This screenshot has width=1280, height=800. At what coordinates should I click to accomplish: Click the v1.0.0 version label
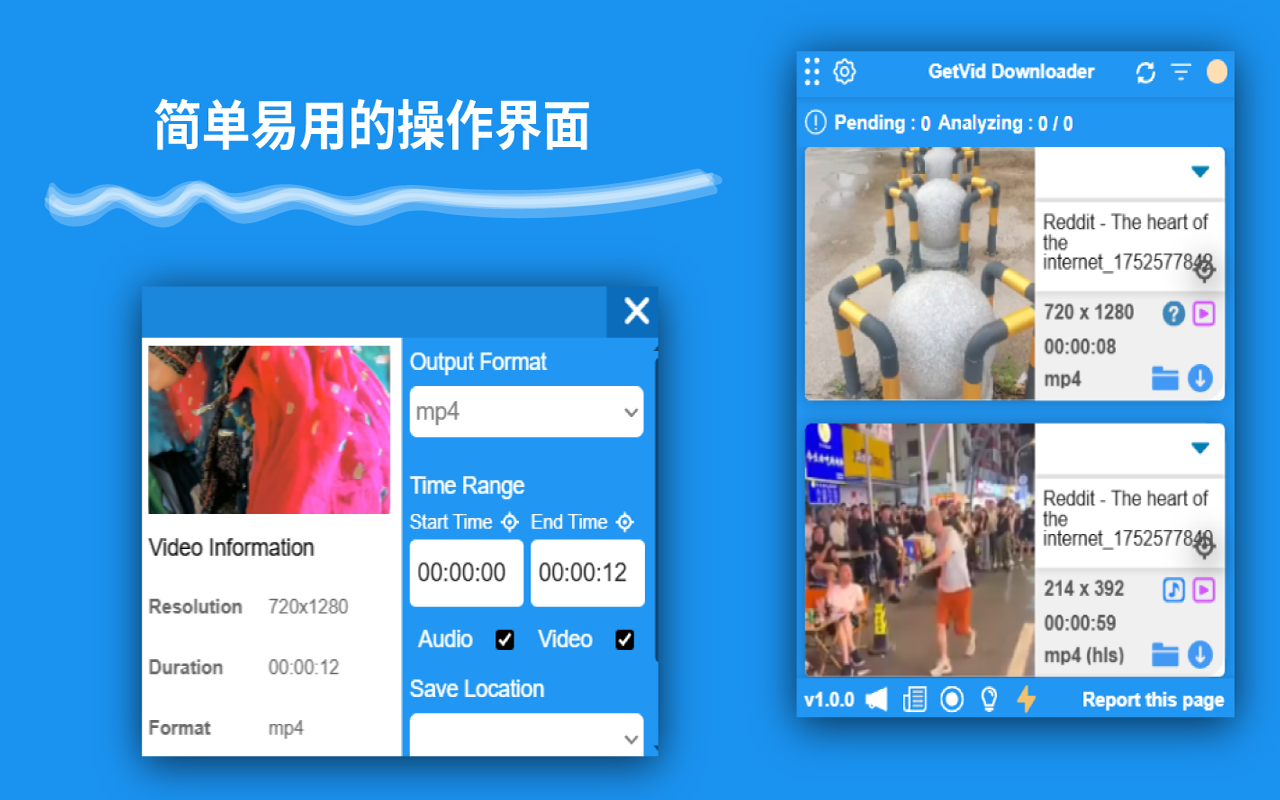(x=829, y=700)
